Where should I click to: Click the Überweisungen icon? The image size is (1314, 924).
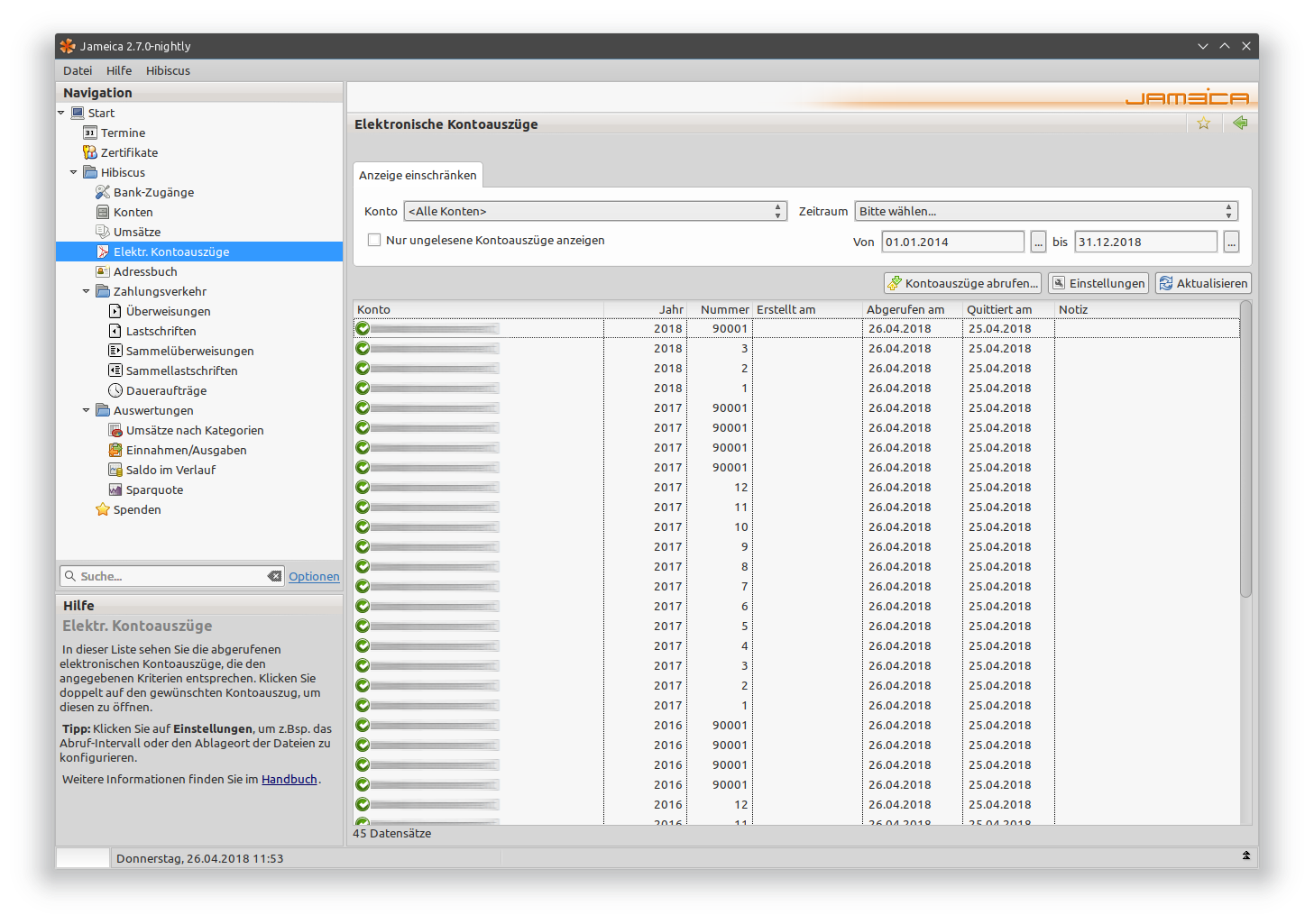[x=115, y=311]
